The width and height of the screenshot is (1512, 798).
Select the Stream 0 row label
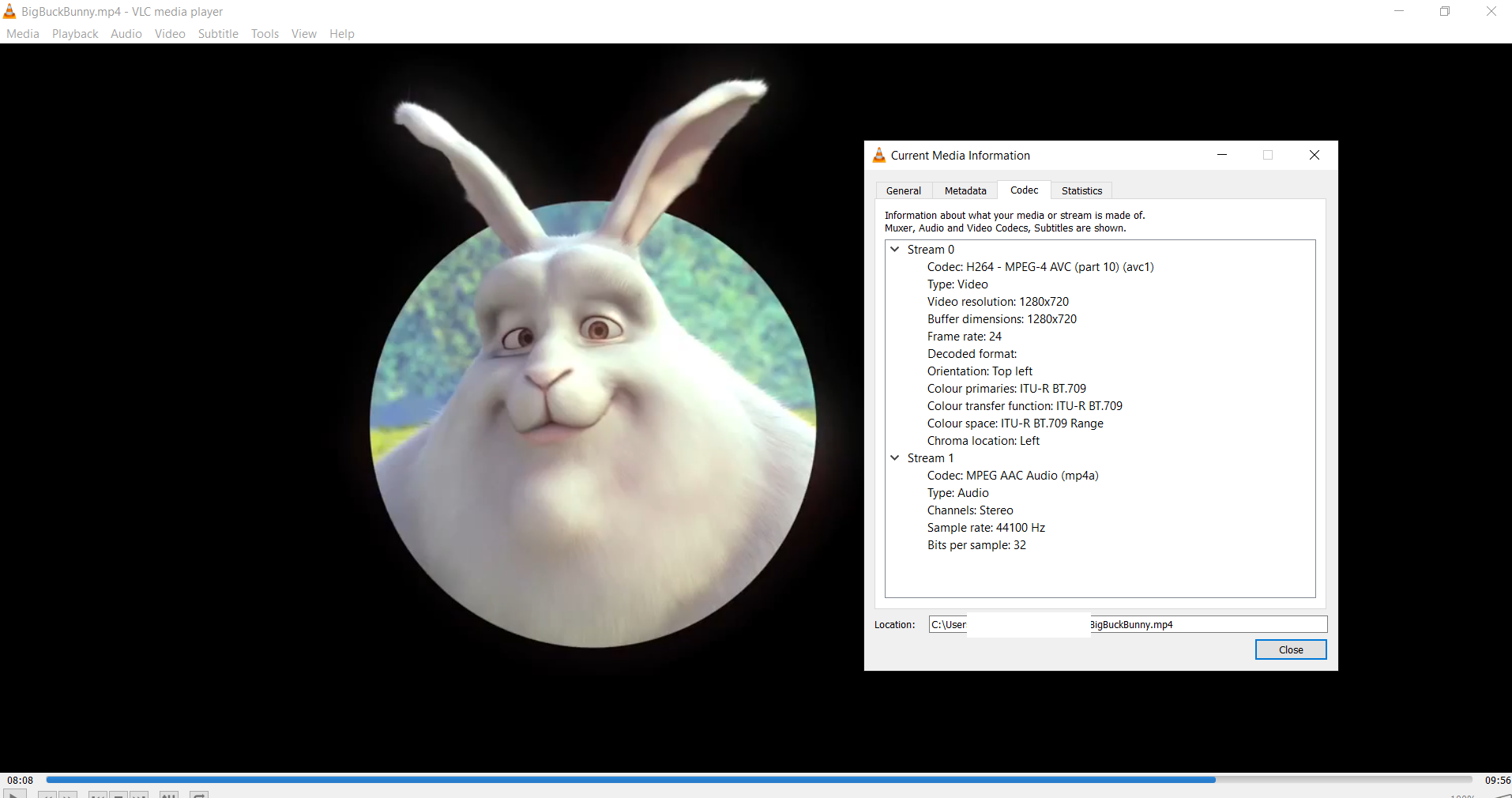[x=931, y=250]
